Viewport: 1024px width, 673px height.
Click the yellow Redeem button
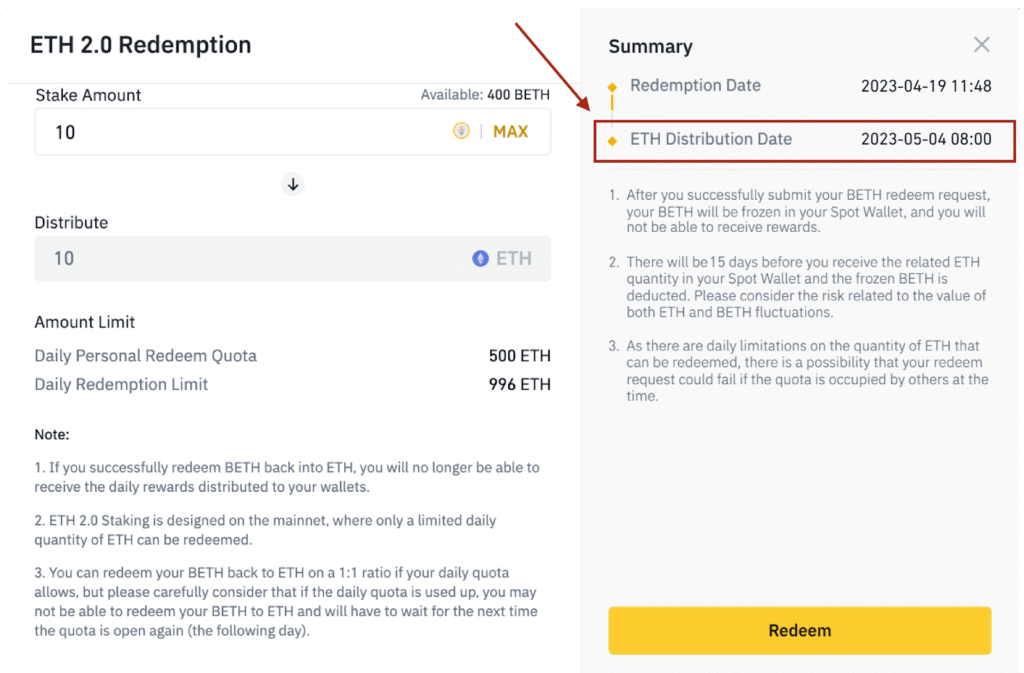[x=799, y=630]
